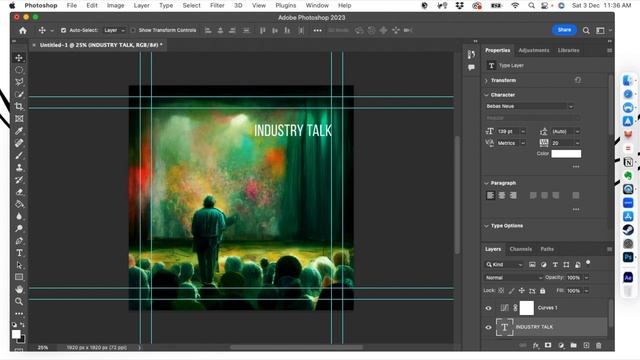Select the Eraser tool
Viewport: 640px width, 360px height.
(19, 192)
